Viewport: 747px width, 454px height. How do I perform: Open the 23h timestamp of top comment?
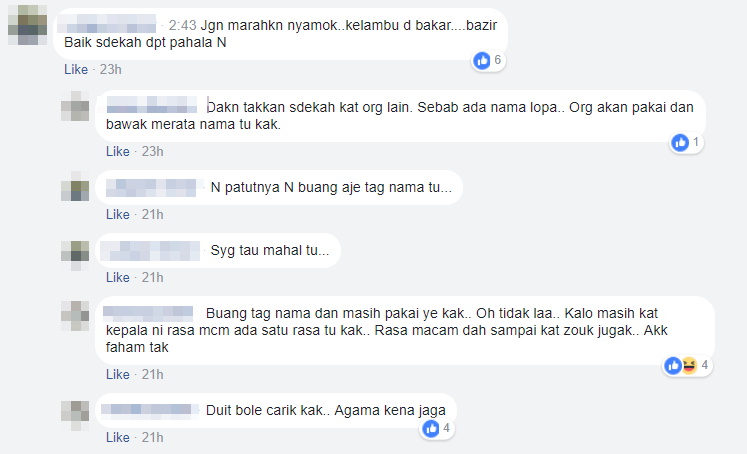point(111,70)
